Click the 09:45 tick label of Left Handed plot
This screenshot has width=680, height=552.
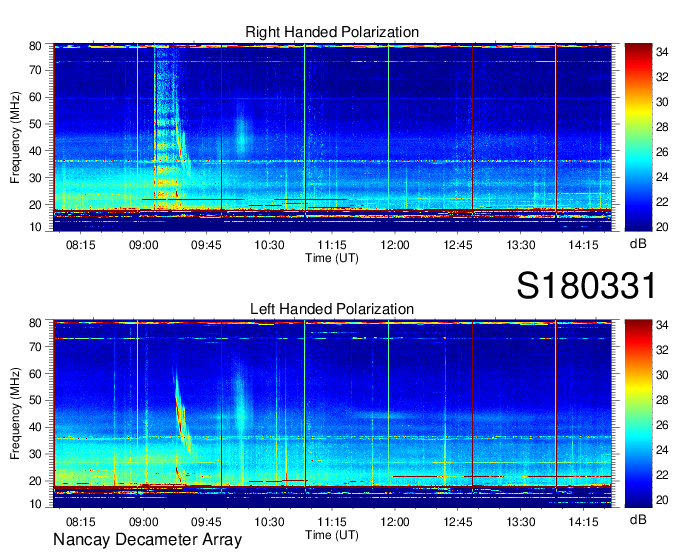coord(206,522)
